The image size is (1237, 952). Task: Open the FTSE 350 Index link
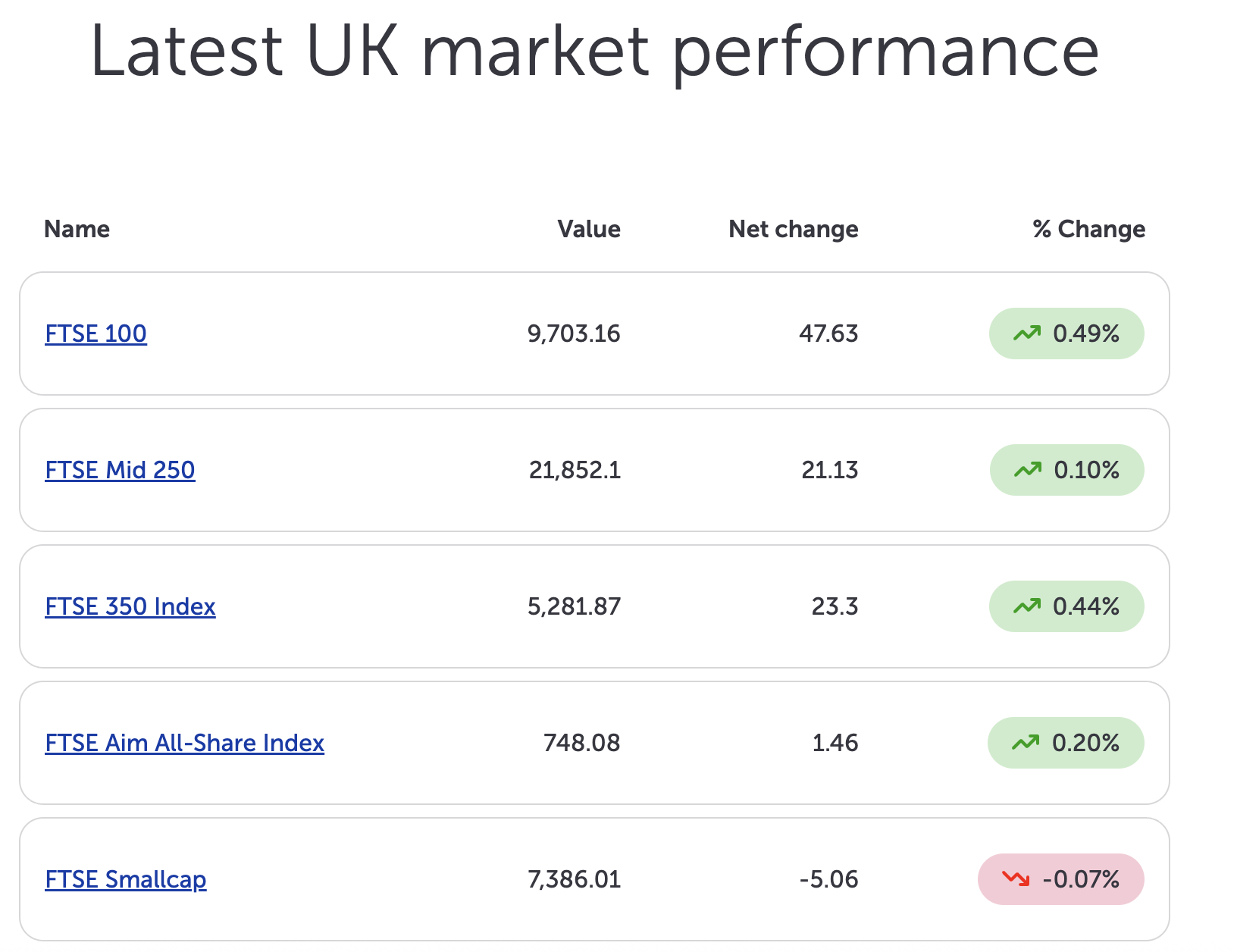pos(130,606)
